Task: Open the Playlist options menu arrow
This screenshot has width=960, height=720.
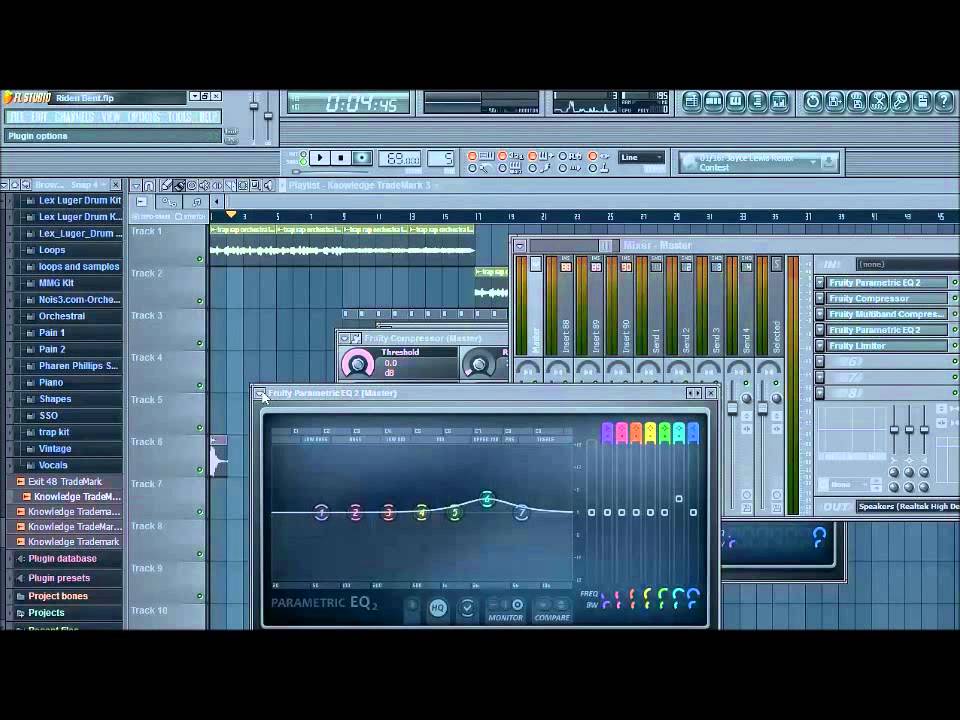Action: (x=136, y=185)
